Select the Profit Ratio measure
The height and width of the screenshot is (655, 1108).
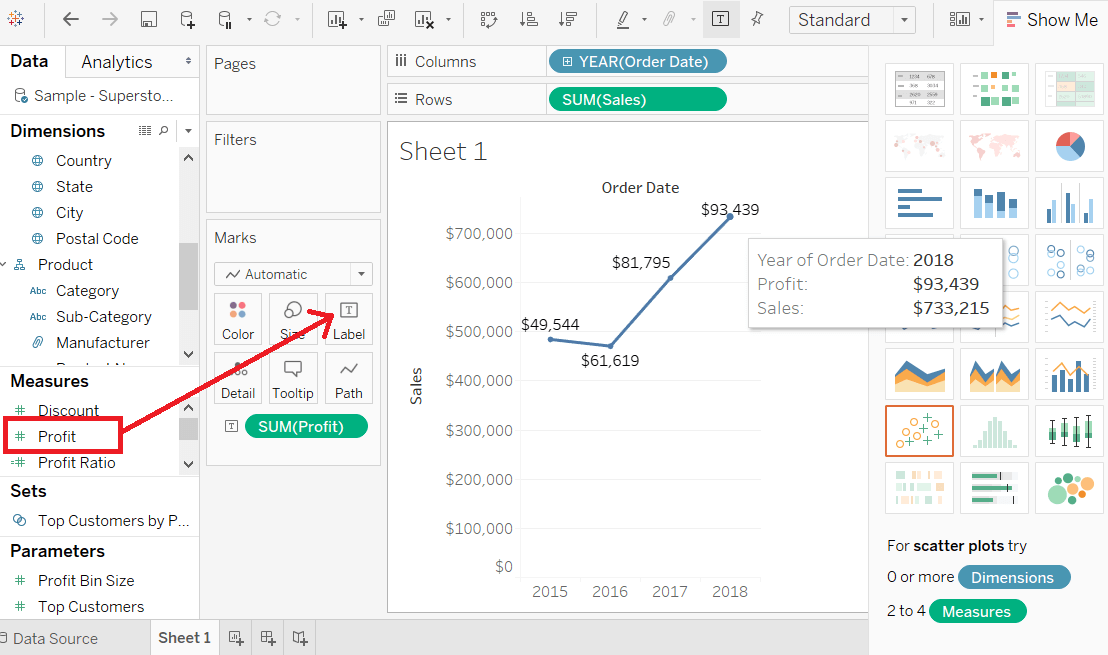click(76, 463)
